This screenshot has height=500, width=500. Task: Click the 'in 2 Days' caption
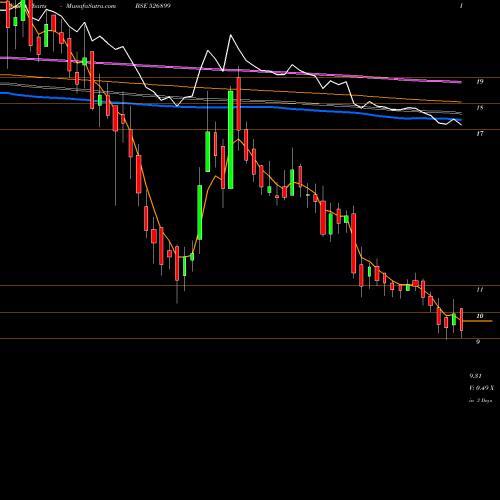point(480,400)
